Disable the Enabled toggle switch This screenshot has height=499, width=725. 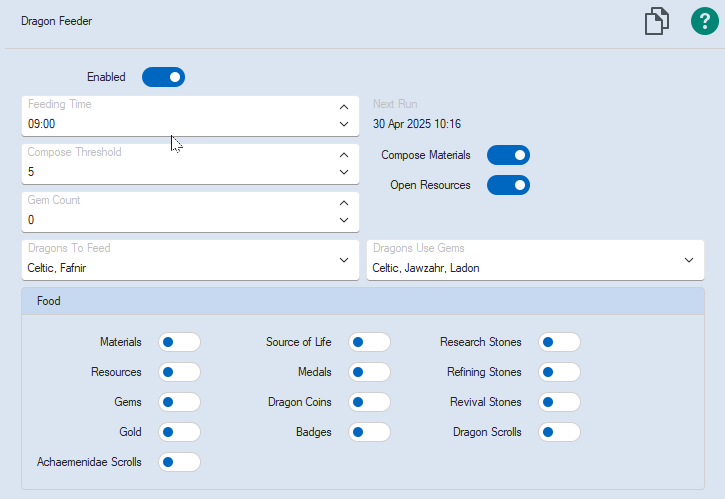tap(163, 77)
